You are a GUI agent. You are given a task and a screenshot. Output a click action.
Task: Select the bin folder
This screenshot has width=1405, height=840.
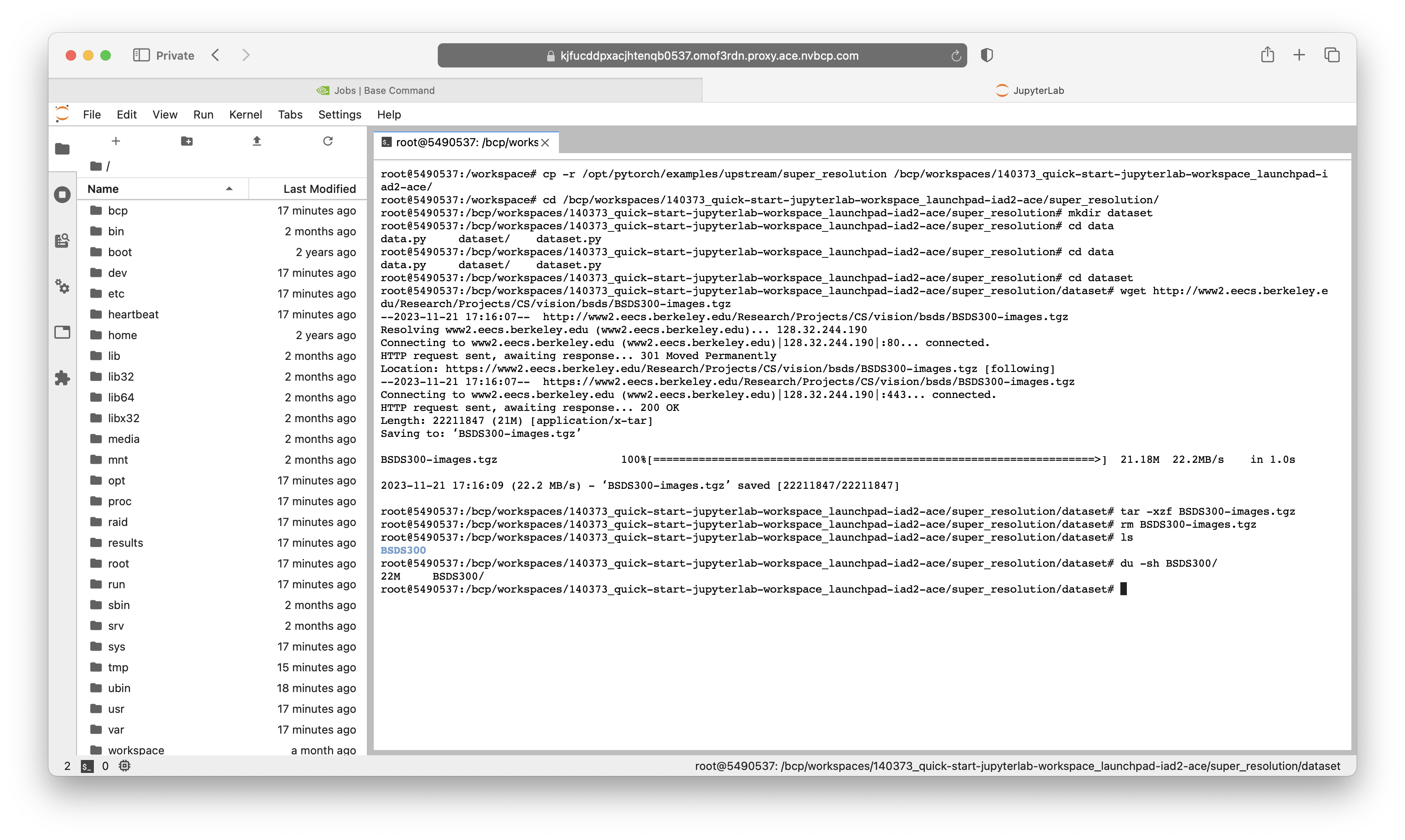click(x=222, y=231)
